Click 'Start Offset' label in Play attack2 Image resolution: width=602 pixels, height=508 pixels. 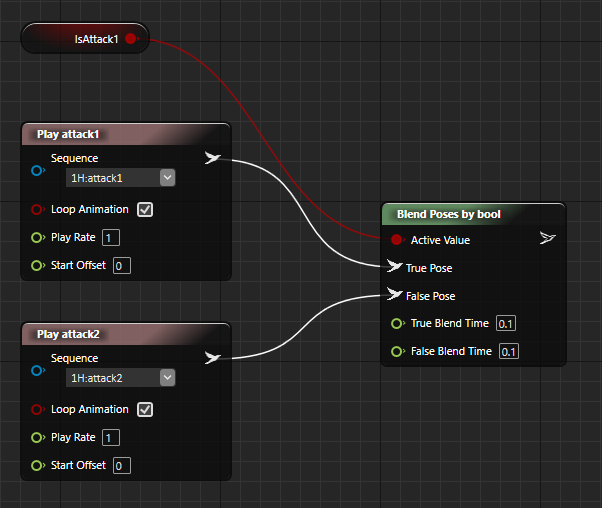(78, 466)
